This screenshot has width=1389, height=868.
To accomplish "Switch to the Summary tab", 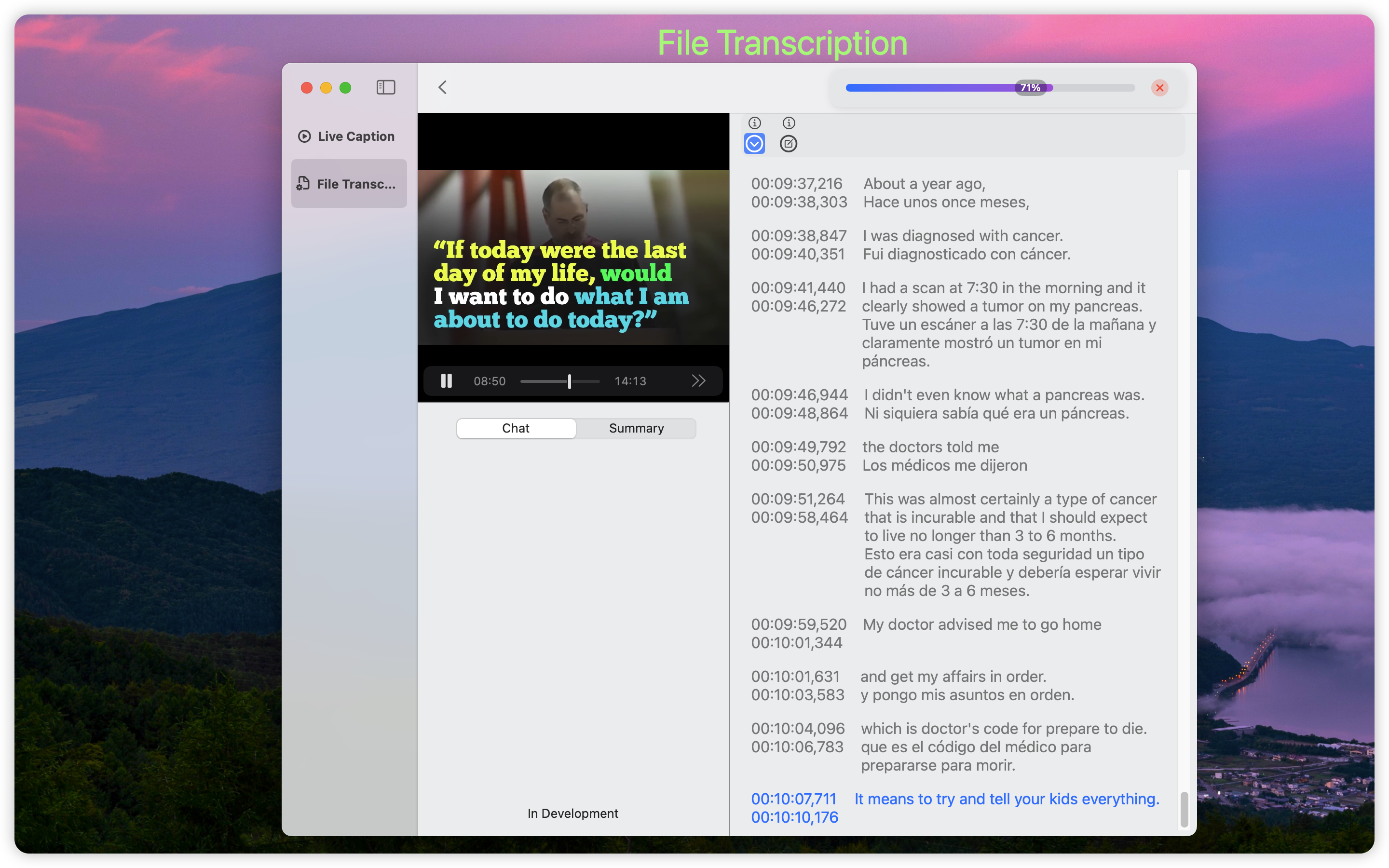I will (636, 428).
